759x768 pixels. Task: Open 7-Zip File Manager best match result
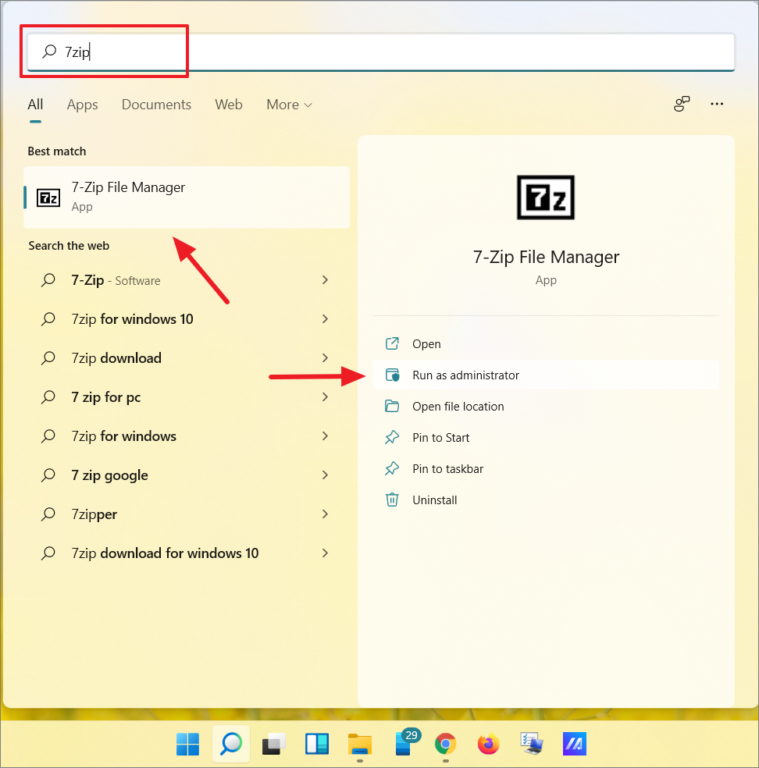[187, 197]
